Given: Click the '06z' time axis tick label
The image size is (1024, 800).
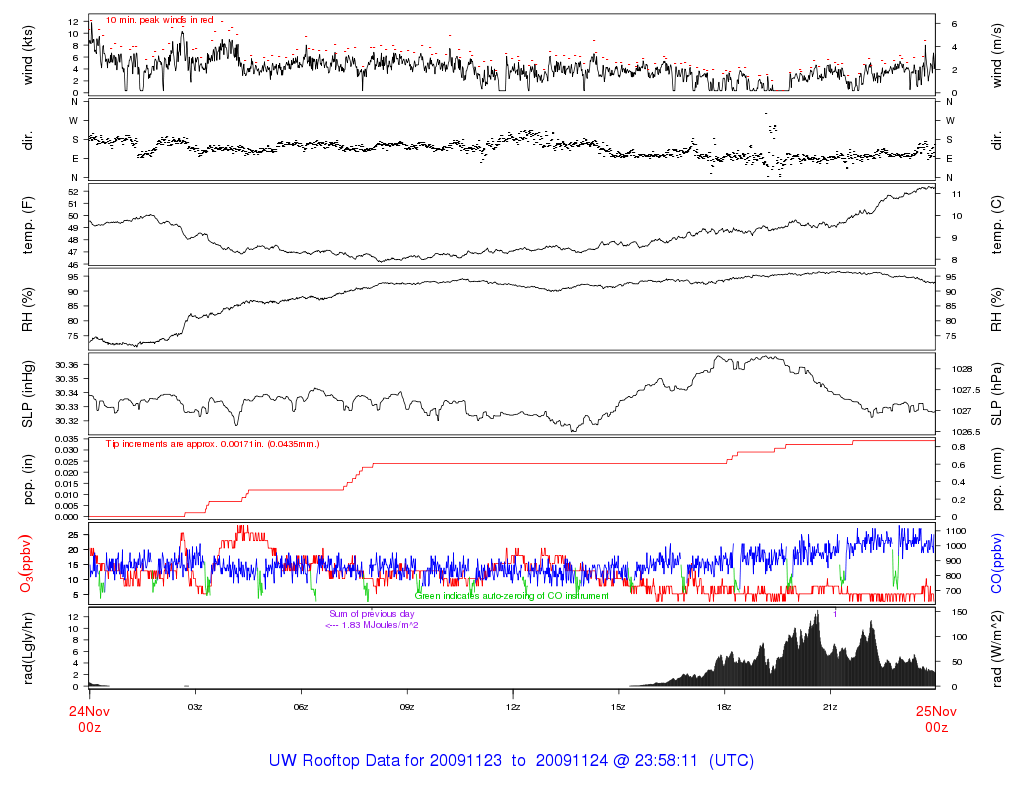Looking at the screenshot, I should coord(300,707).
